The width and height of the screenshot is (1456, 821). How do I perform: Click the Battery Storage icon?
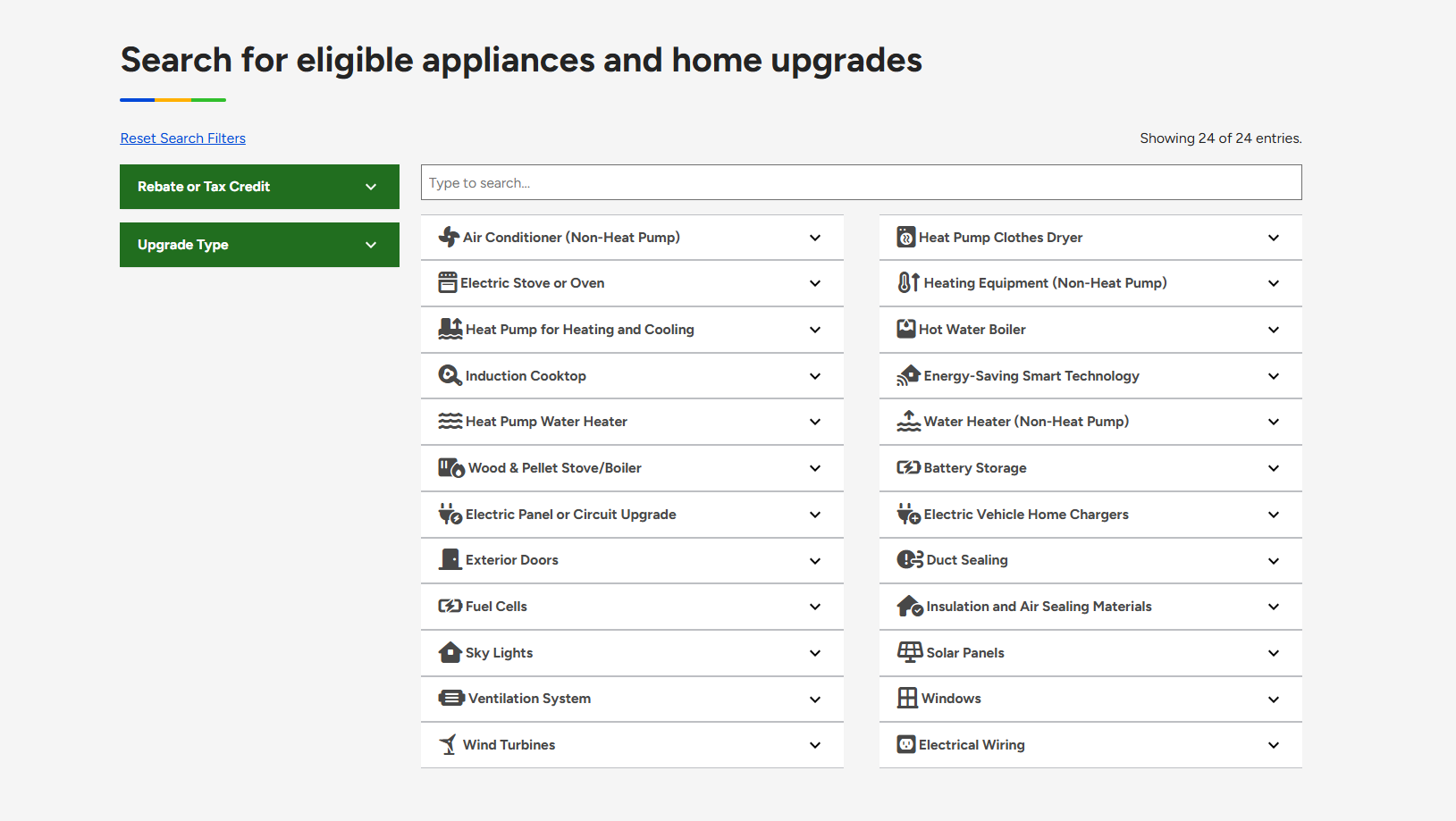(x=909, y=467)
